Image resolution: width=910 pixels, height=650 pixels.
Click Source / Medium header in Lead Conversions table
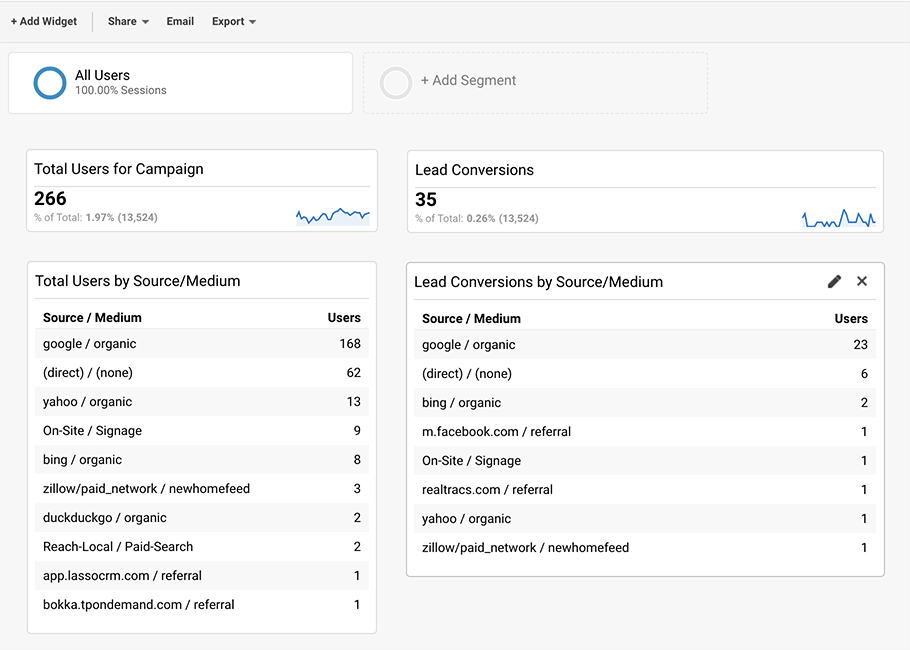pos(471,319)
